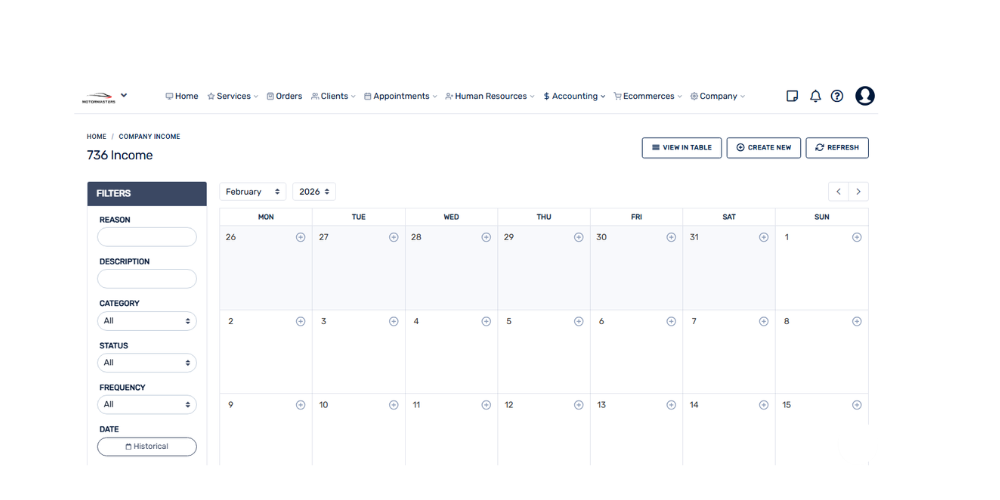Screen dimensions: 1000x500
Task: Open the Human Resources menu
Action: point(490,96)
